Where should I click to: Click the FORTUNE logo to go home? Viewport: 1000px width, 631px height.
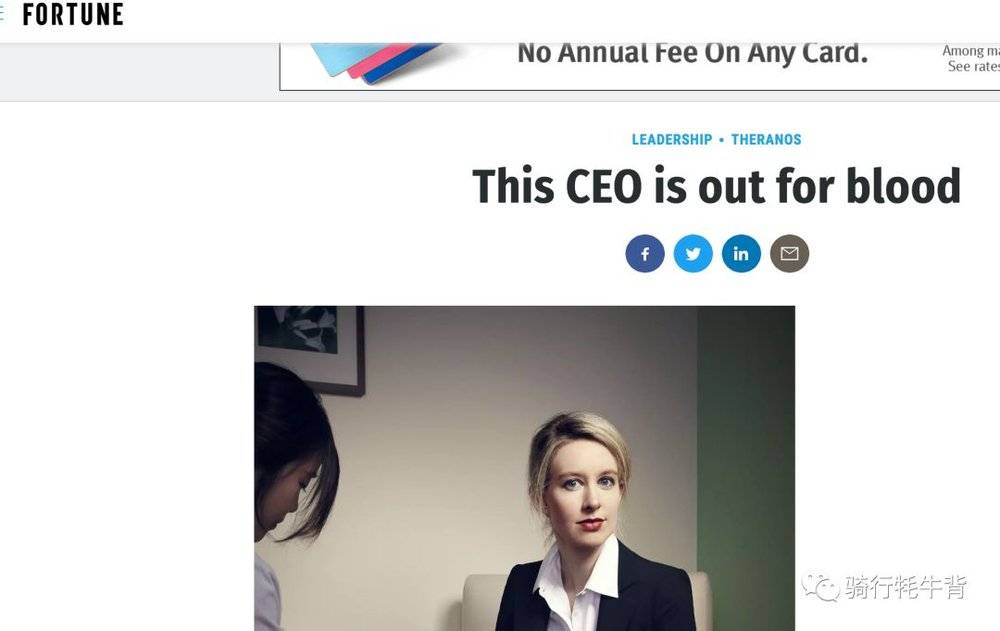pos(73,14)
